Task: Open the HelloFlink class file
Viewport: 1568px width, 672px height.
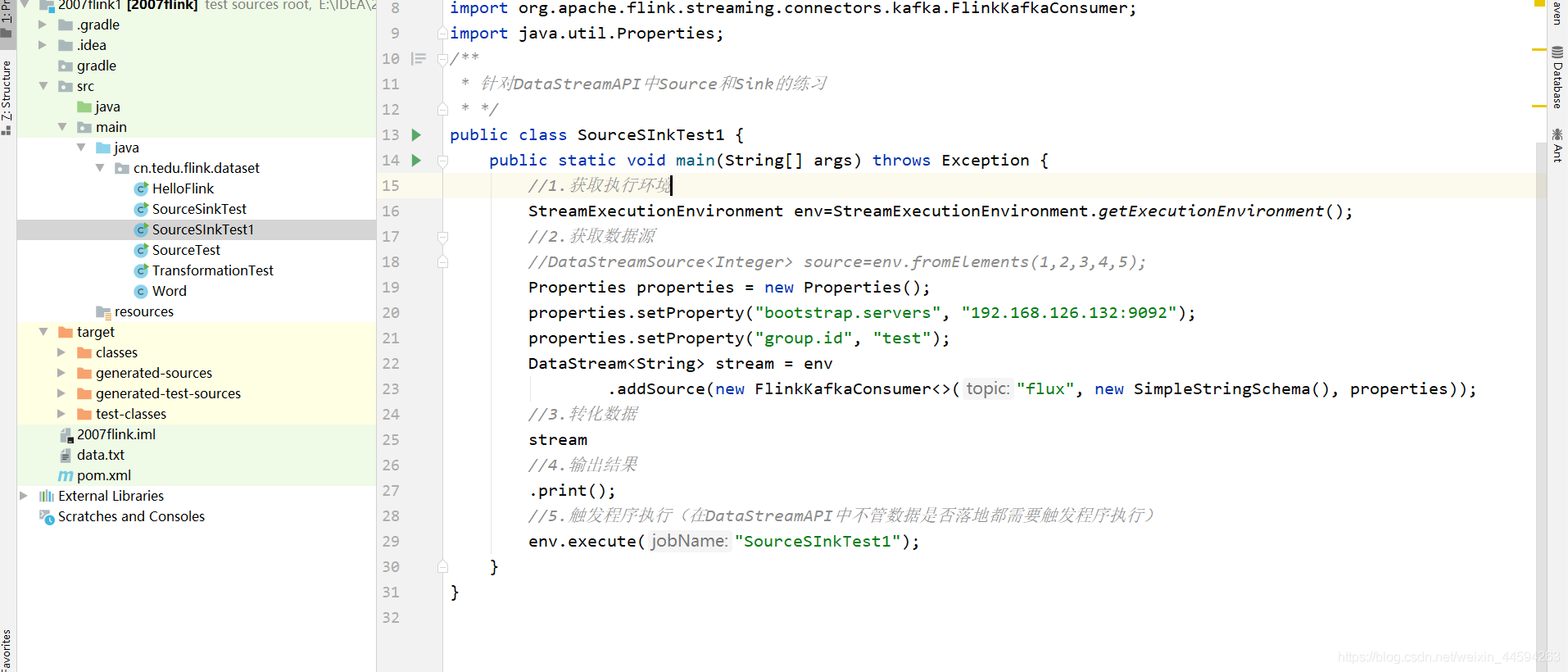Action: (x=183, y=188)
